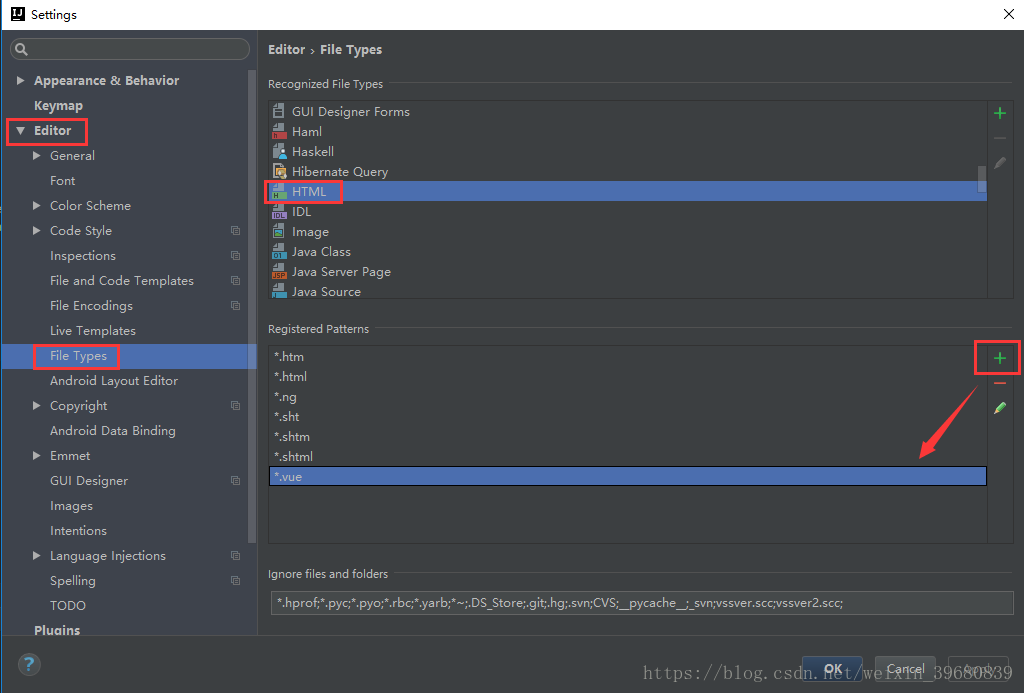
Task: Select the *.shtm pattern
Action: pos(628,436)
